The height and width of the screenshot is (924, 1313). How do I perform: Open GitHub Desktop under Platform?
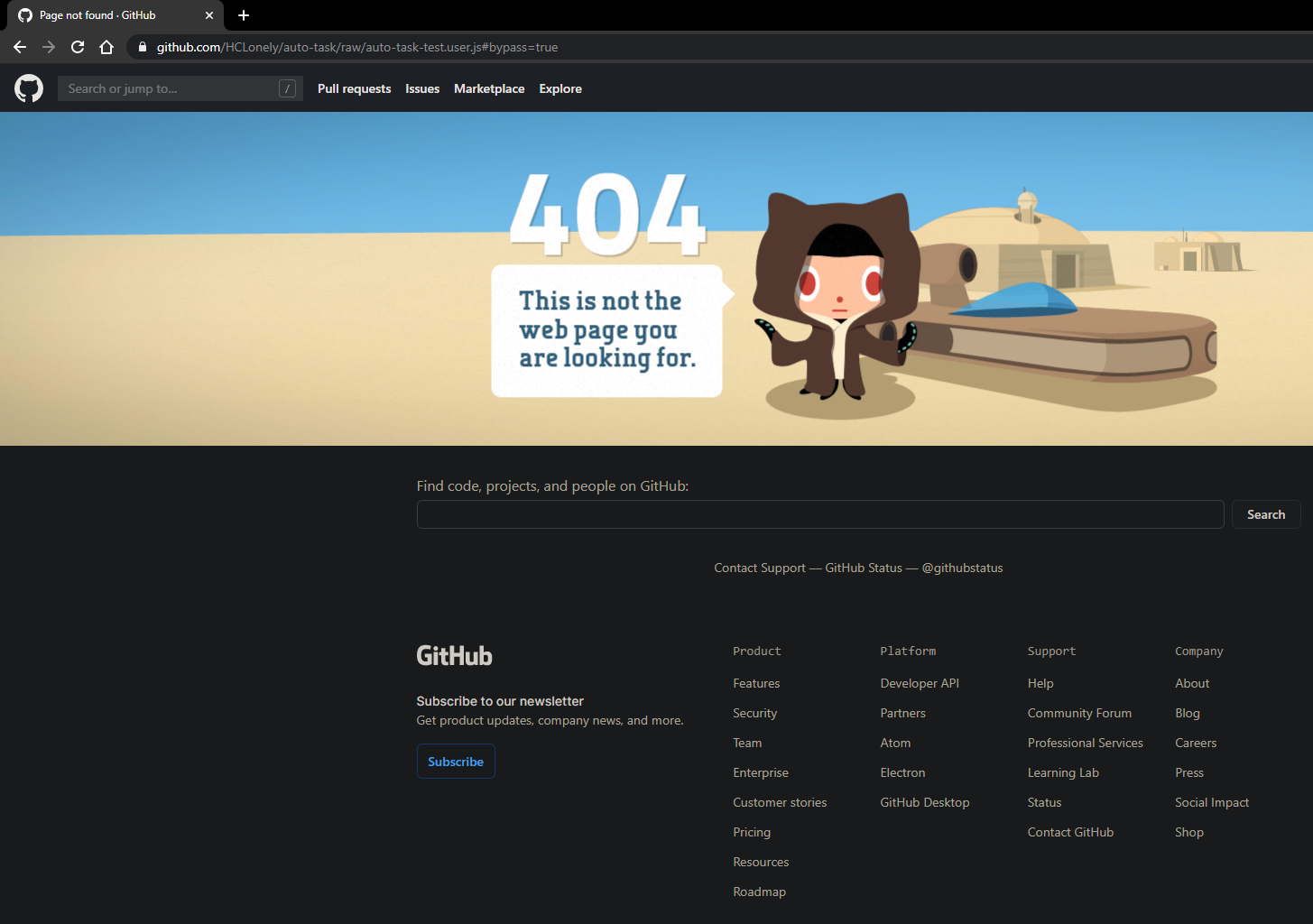point(924,802)
